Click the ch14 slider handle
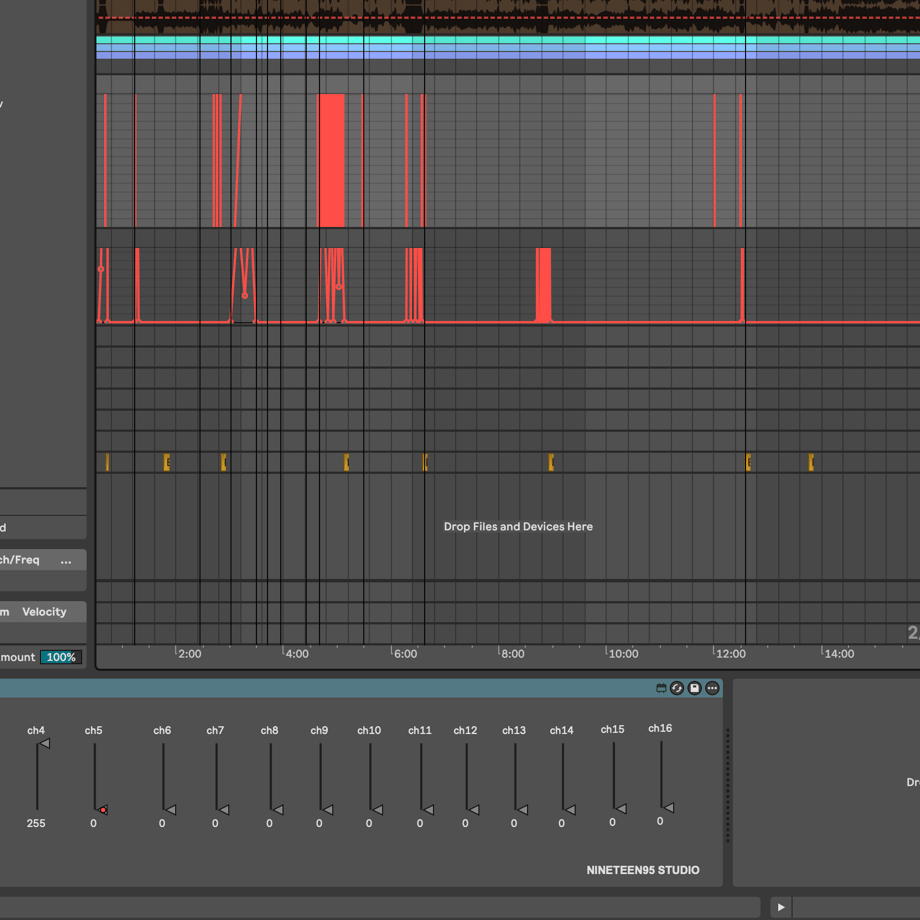920x920 pixels. (x=570, y=810)
